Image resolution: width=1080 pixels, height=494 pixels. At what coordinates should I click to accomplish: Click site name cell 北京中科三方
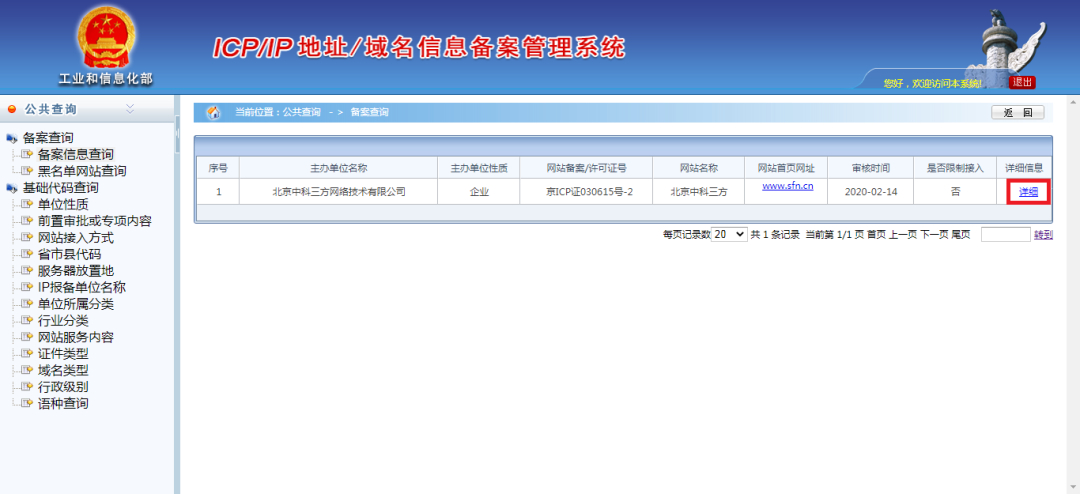coord(698,192)
